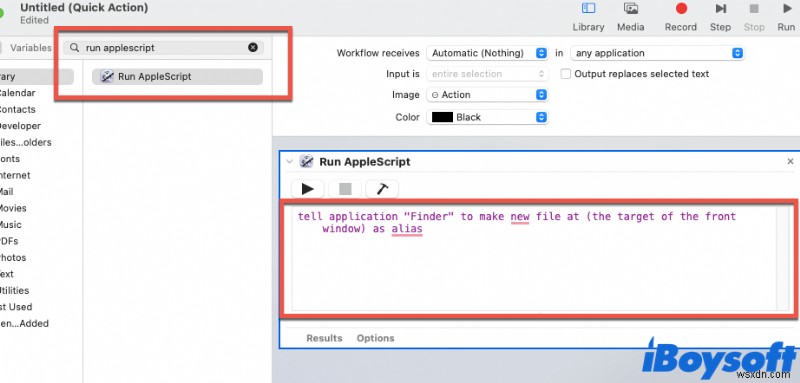
Task: Select the Library root item in sidebar
Action: click(x=36, y=76)
